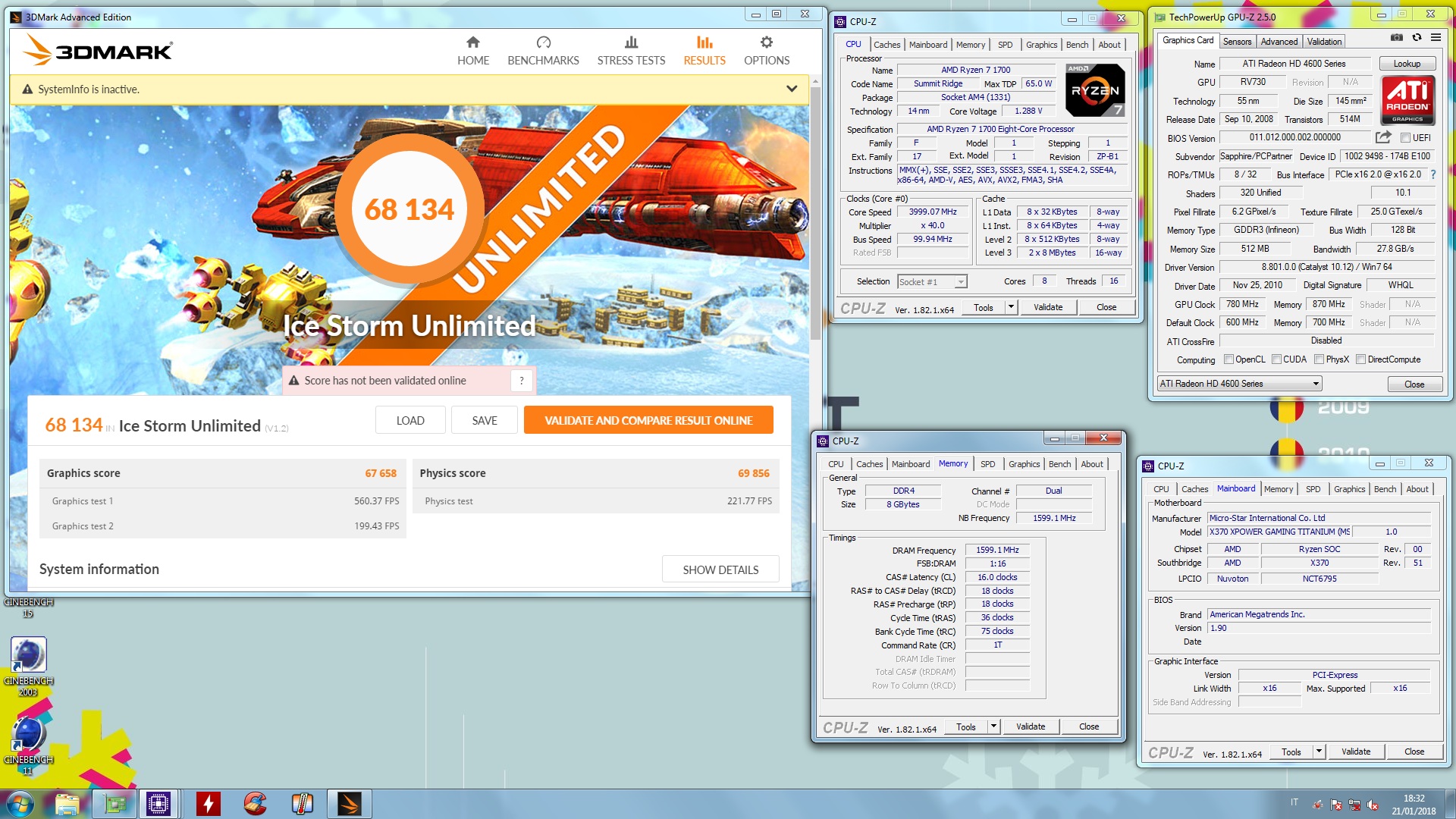Click the 68 134 score circle
Image resolution: width=1456 pixels, height=819 pixels.
point(409,209)
